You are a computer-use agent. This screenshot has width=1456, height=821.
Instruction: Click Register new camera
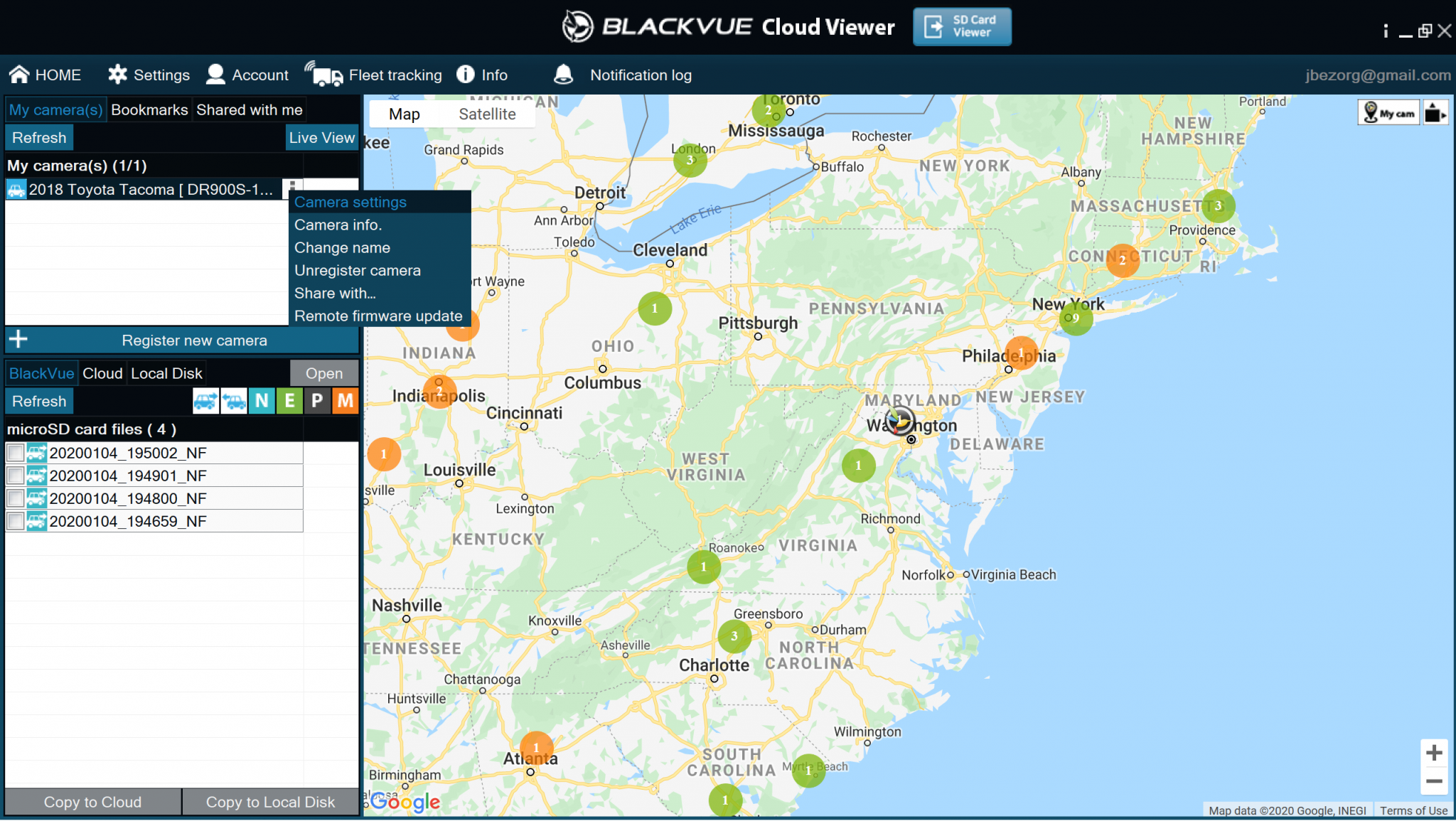(x=182, y=340)
